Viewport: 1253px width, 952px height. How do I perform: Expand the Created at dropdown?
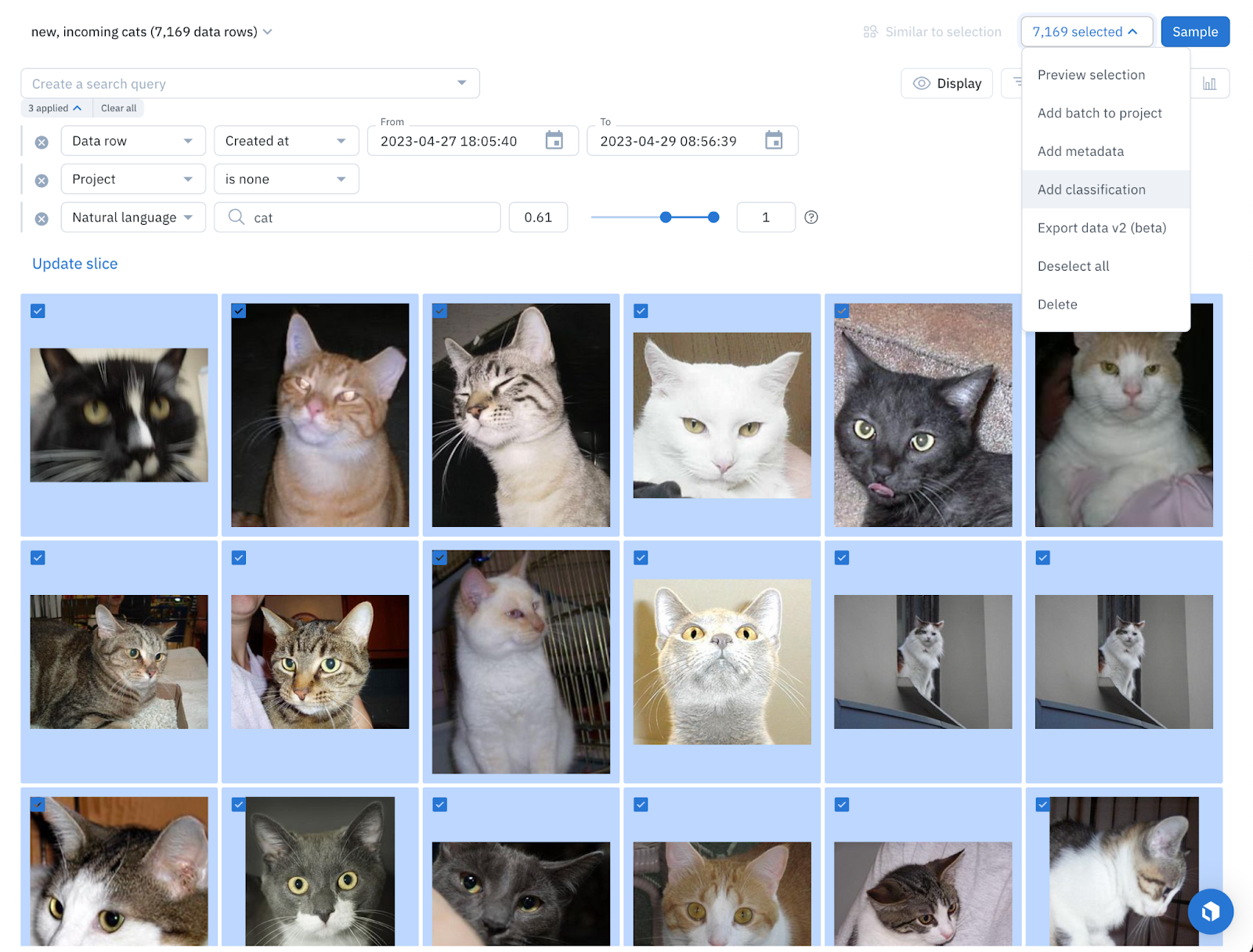pos(286,141)
